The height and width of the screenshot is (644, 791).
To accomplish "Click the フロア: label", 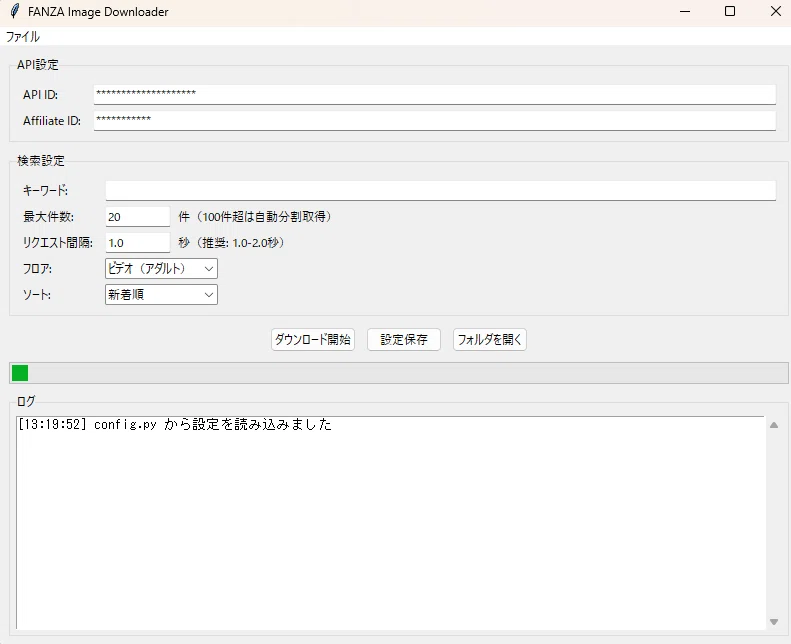I will 37,269.
